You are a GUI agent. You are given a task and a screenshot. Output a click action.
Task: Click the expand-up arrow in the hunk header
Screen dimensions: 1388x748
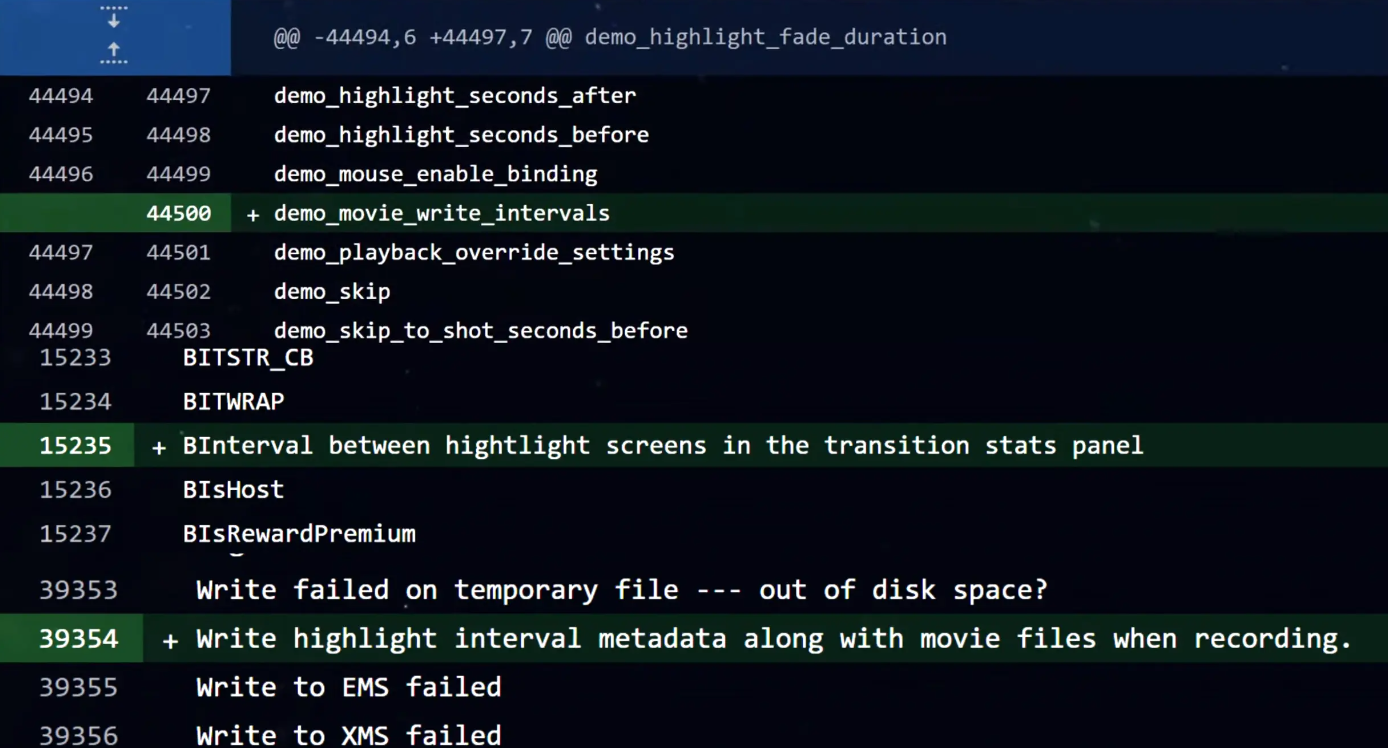pos(114,52)
